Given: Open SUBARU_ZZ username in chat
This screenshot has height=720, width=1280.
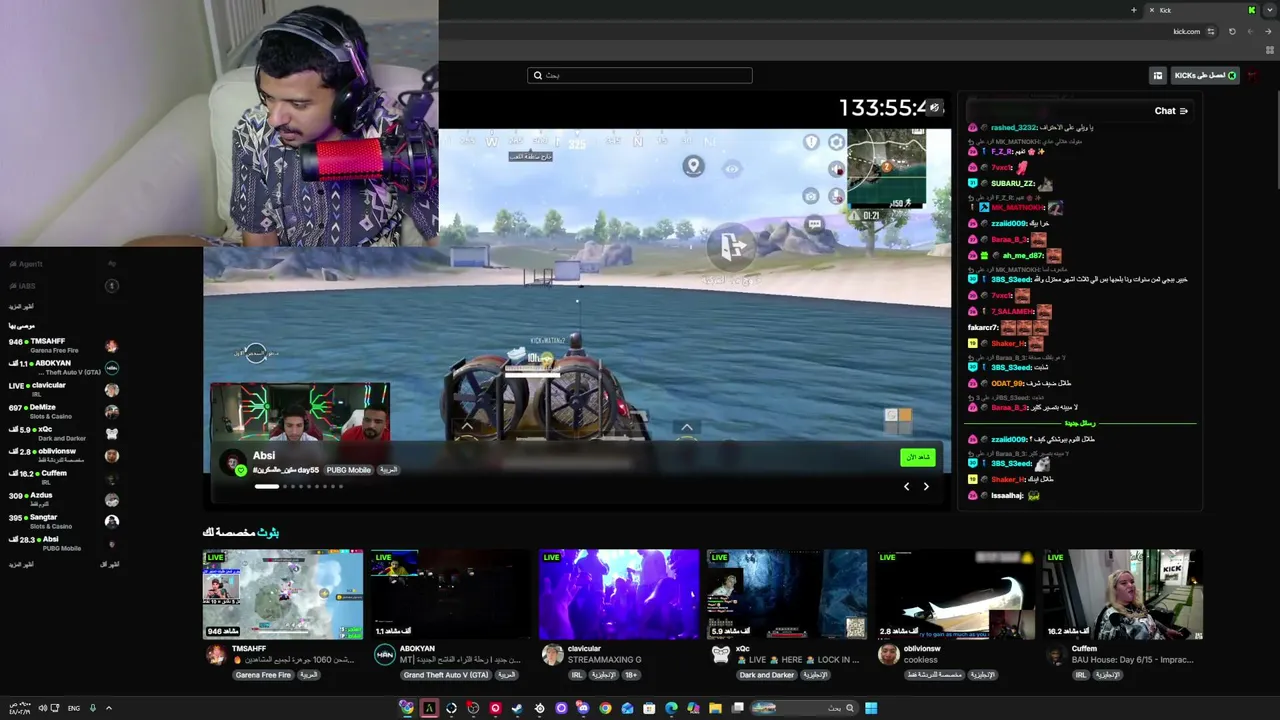Looking at the screenshot, I should click(x=1012, y=184).
